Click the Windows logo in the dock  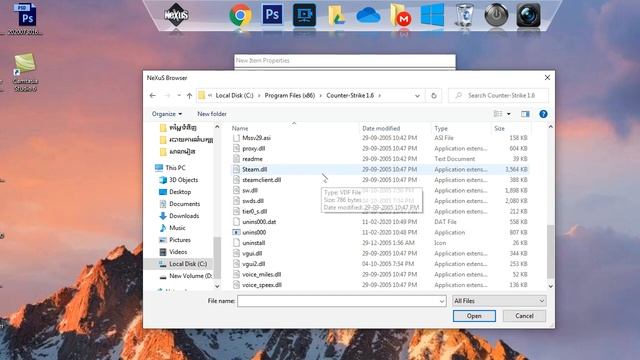pyautogui.click(x=432, y=15)
